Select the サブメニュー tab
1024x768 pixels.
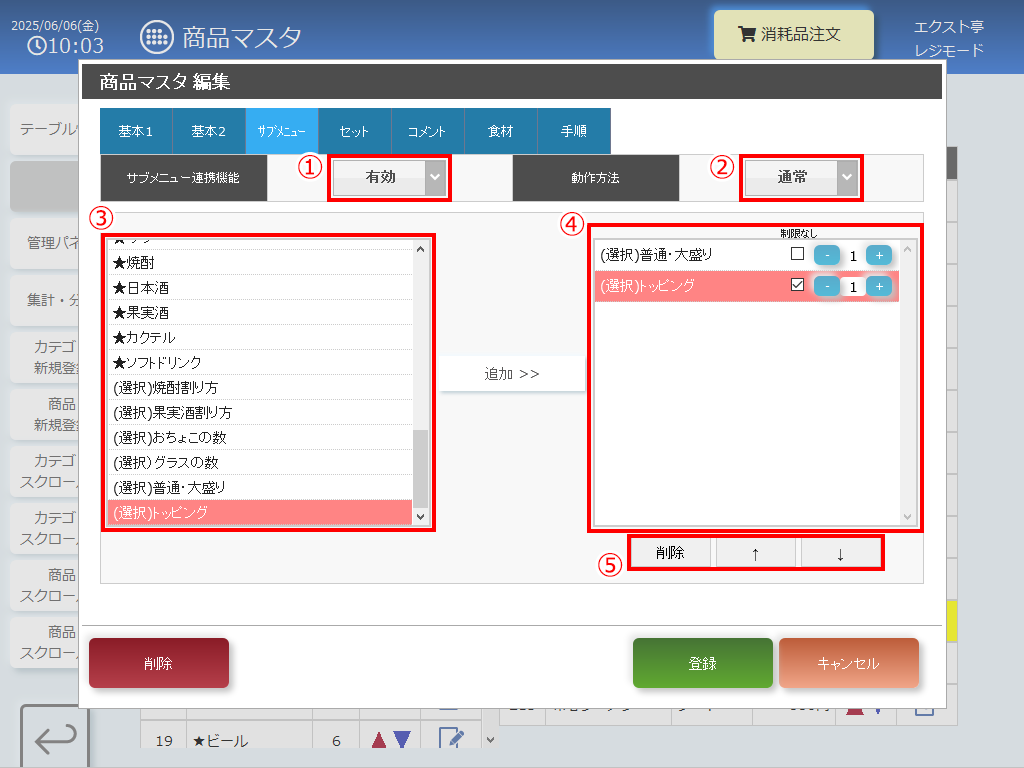(x=282, y=131)
